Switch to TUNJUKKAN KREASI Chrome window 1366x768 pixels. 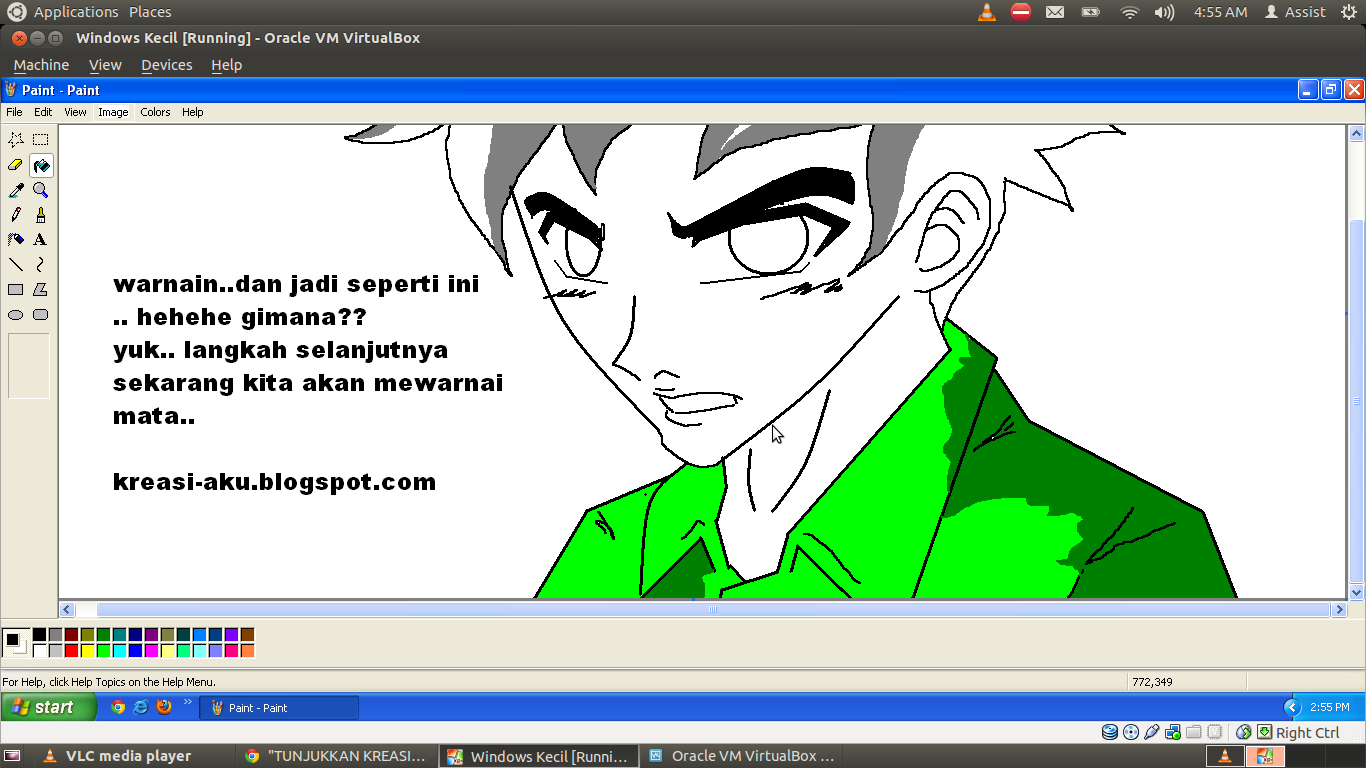click(x=338, y=756)
